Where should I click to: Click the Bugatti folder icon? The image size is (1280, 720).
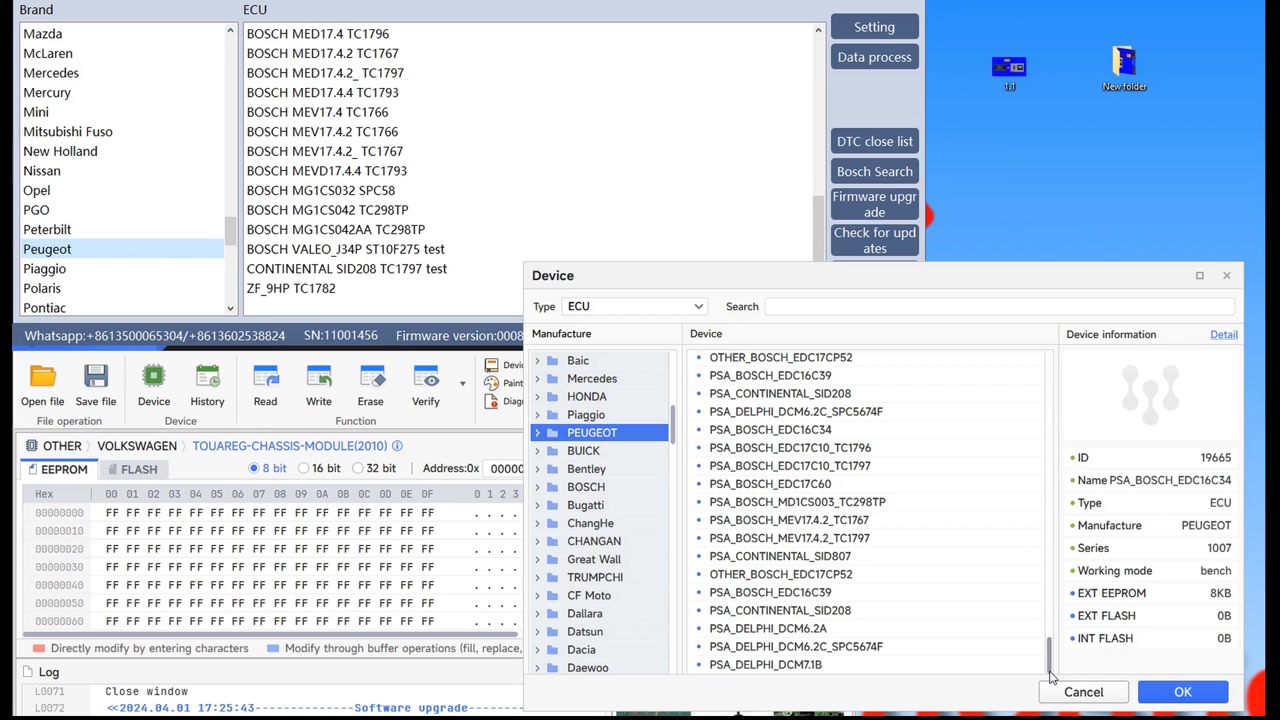point(552,505)
